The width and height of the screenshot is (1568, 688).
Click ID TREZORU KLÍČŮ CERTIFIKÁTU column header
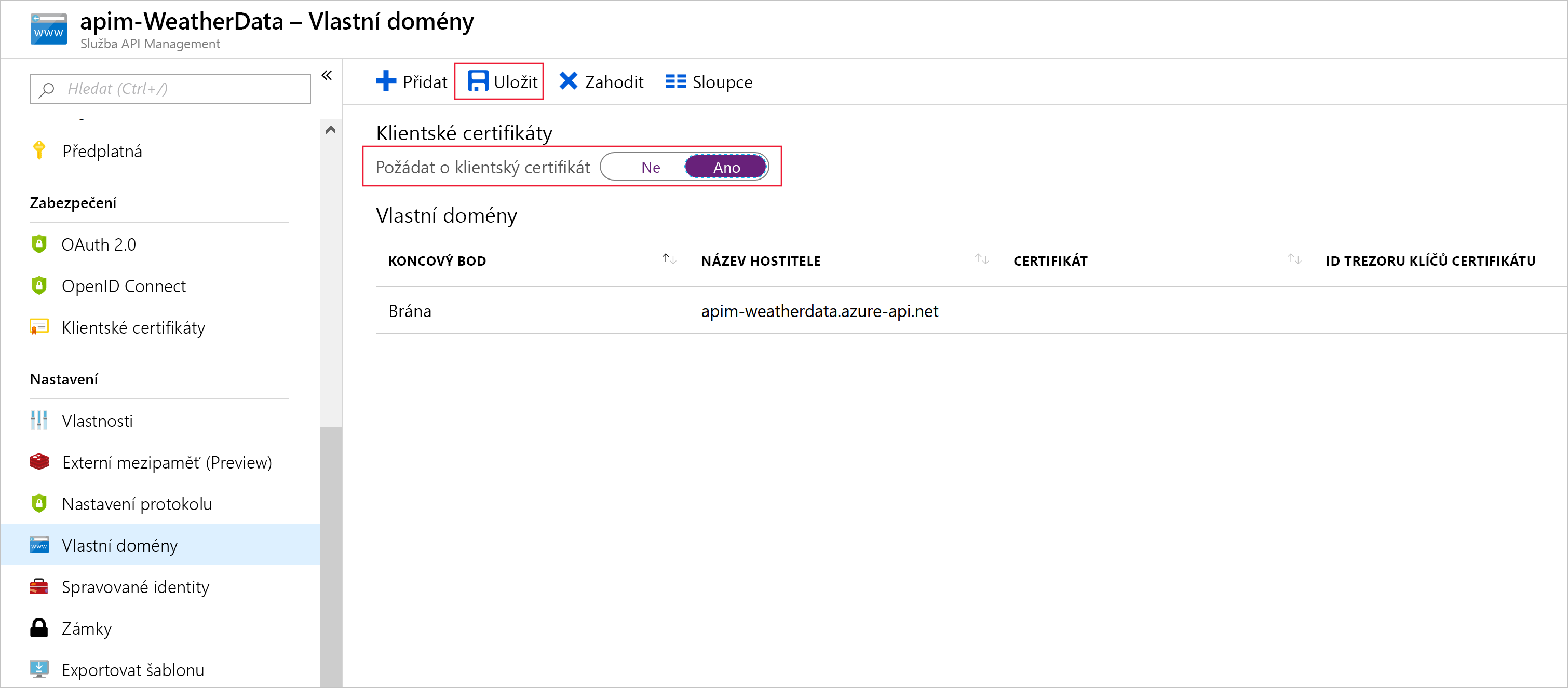pos(1430,261)
